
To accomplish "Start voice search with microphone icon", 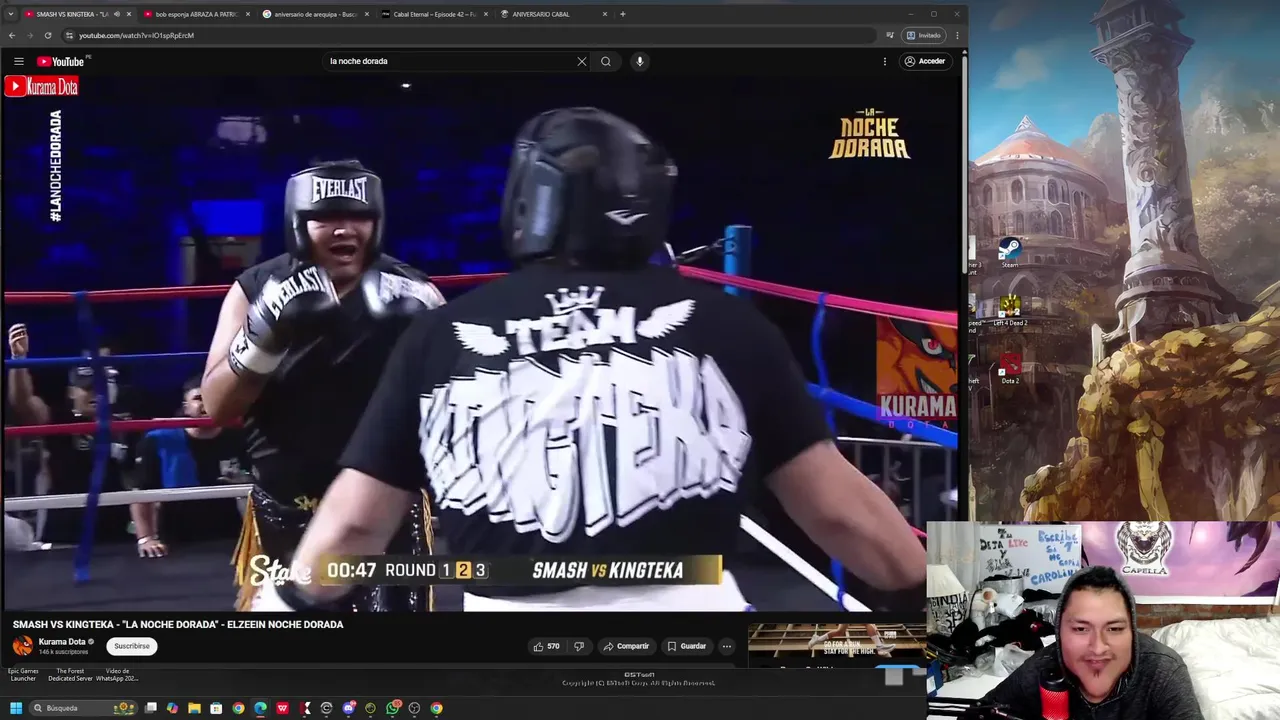I will tap(640, 61).
